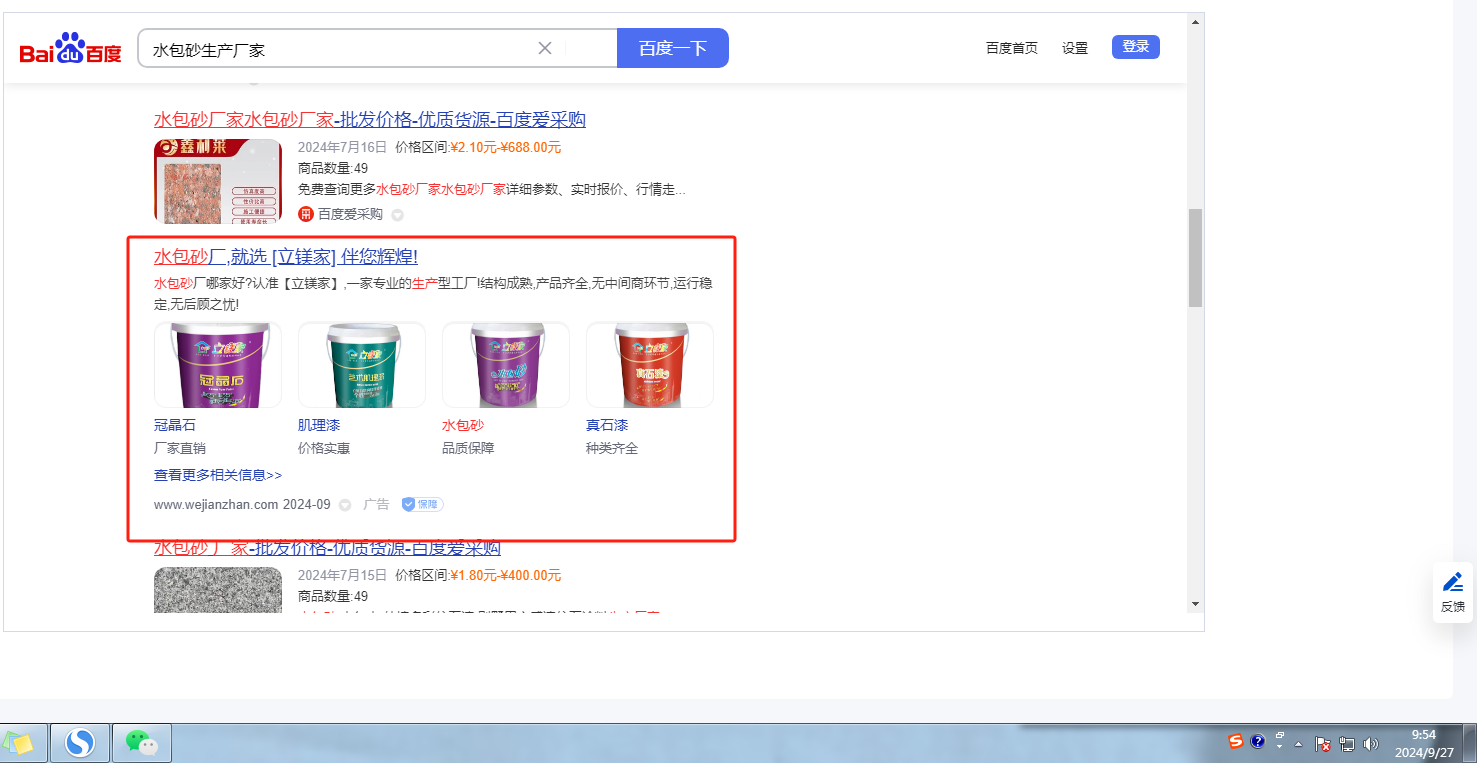Show hidden tray icons arrow
This screenshot has height=763, width=1477.
pos(1299,744)
